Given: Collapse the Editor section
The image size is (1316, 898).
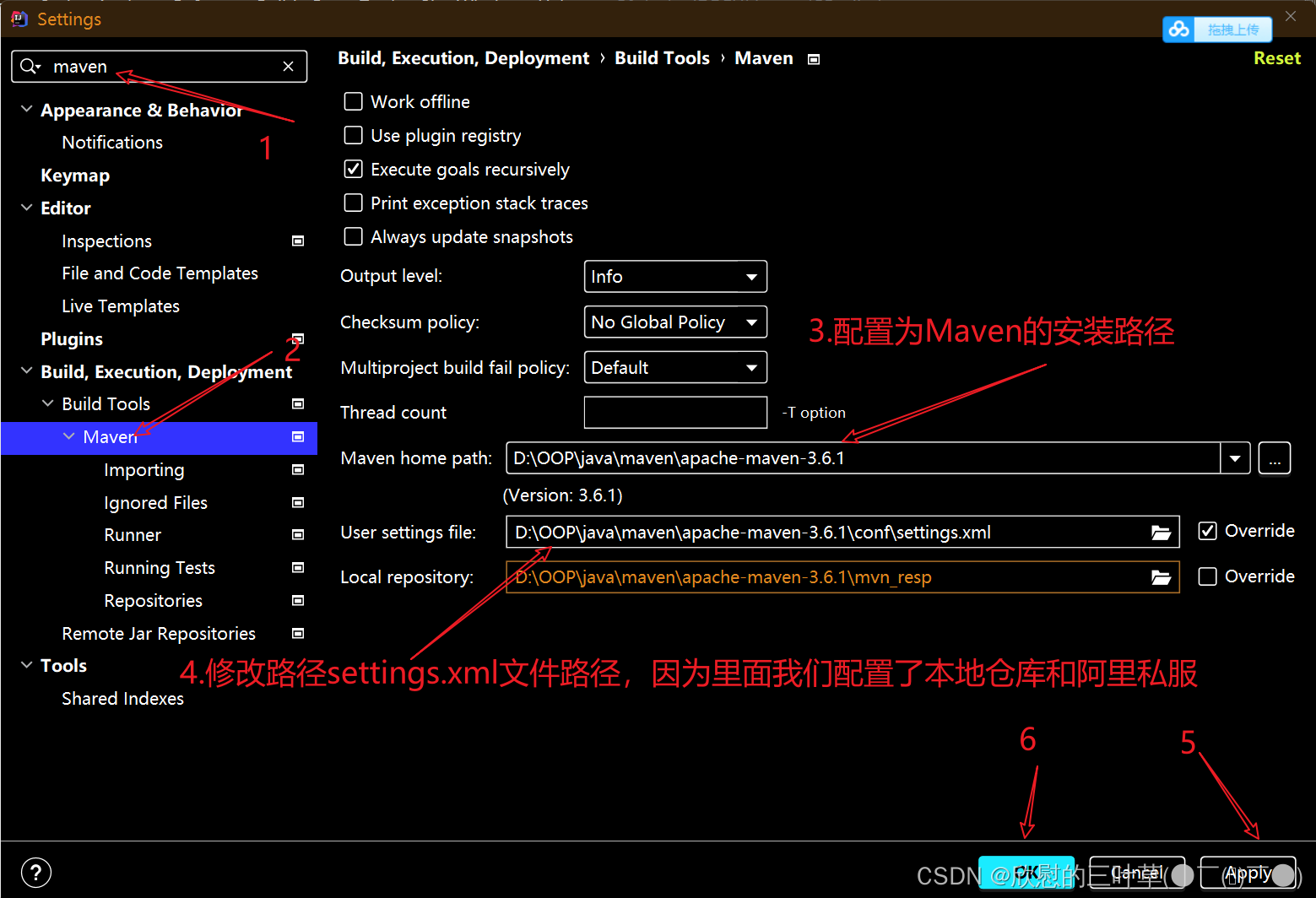Looking at the screenshot, I should [27, 208].
